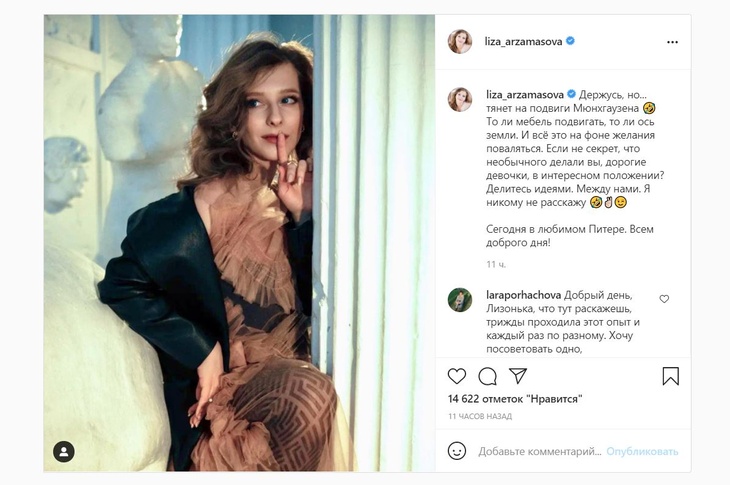Open the three-dot more options menu
730x485 pixels.
click(672, 42)
